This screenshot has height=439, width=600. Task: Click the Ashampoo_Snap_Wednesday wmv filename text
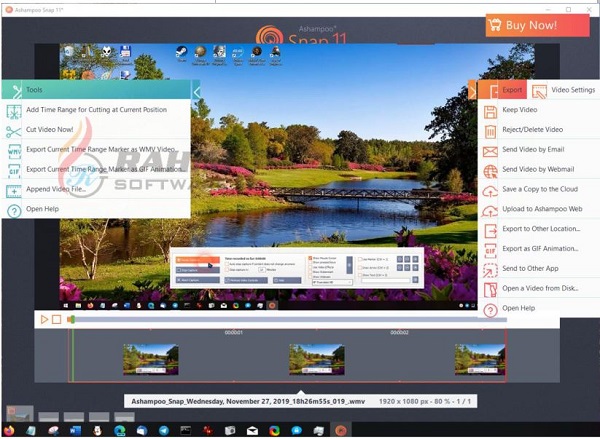(248, 401)
